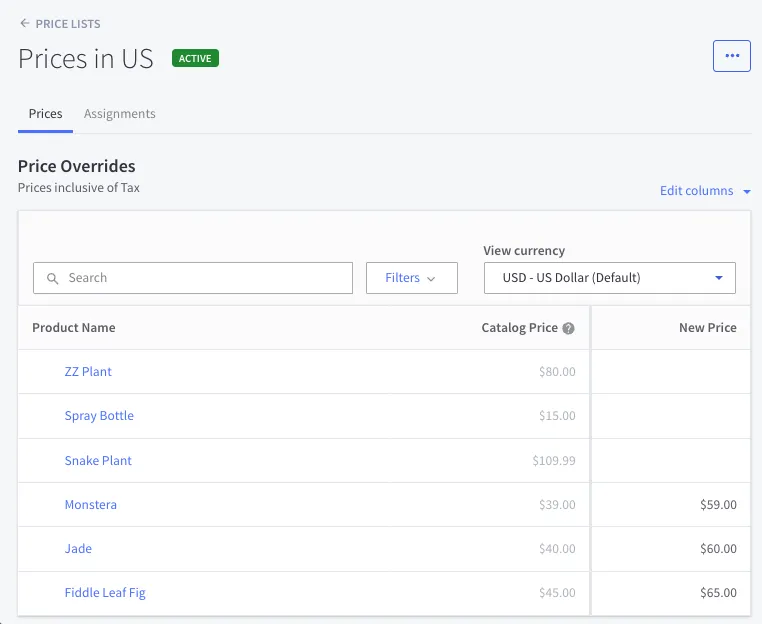Click the search magnifier icon
Viewport: 762px width, 624px height.
(x=52, y=278)
